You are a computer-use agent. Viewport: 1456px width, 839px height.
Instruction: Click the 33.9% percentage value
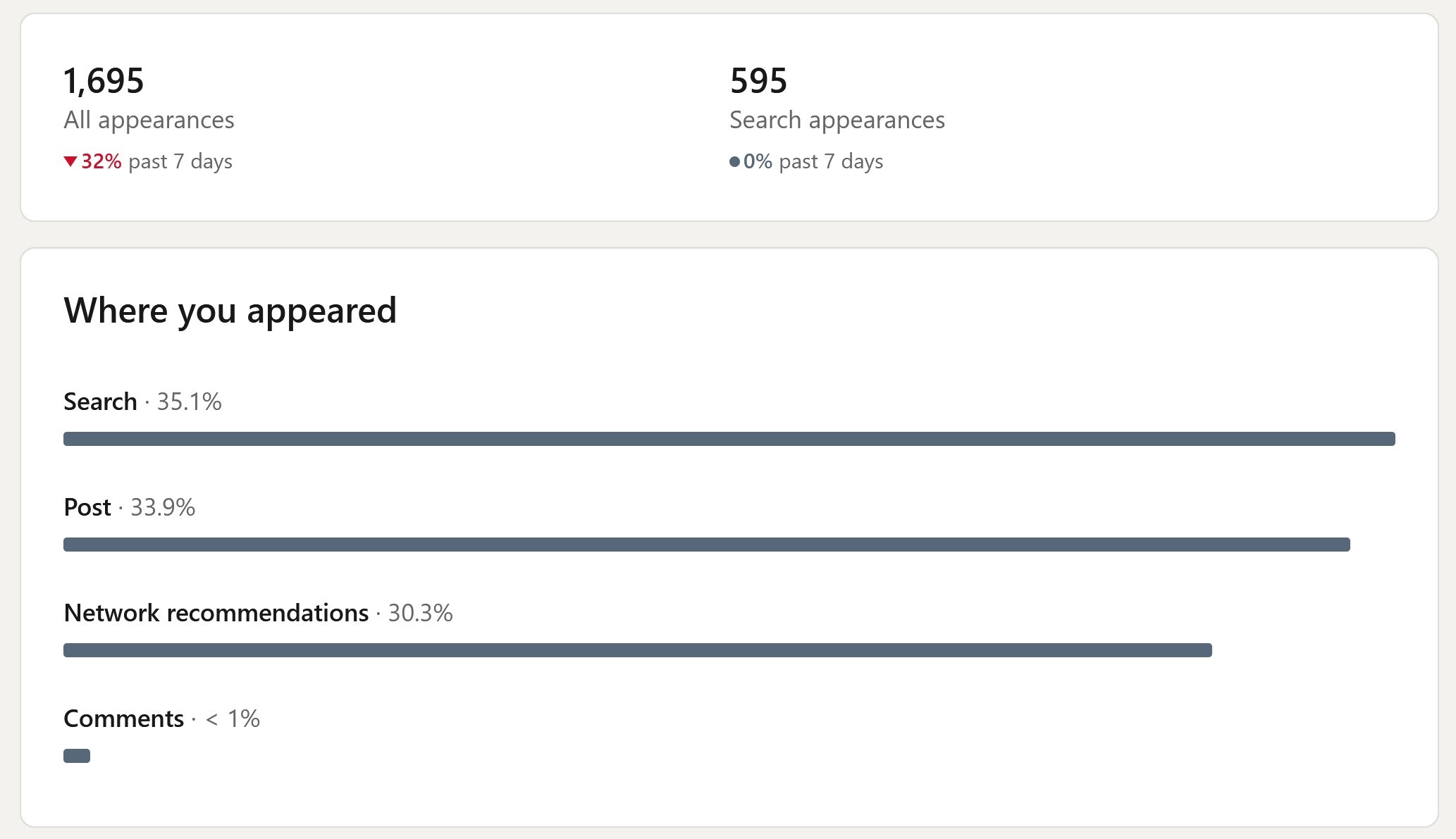pos(163,507)
